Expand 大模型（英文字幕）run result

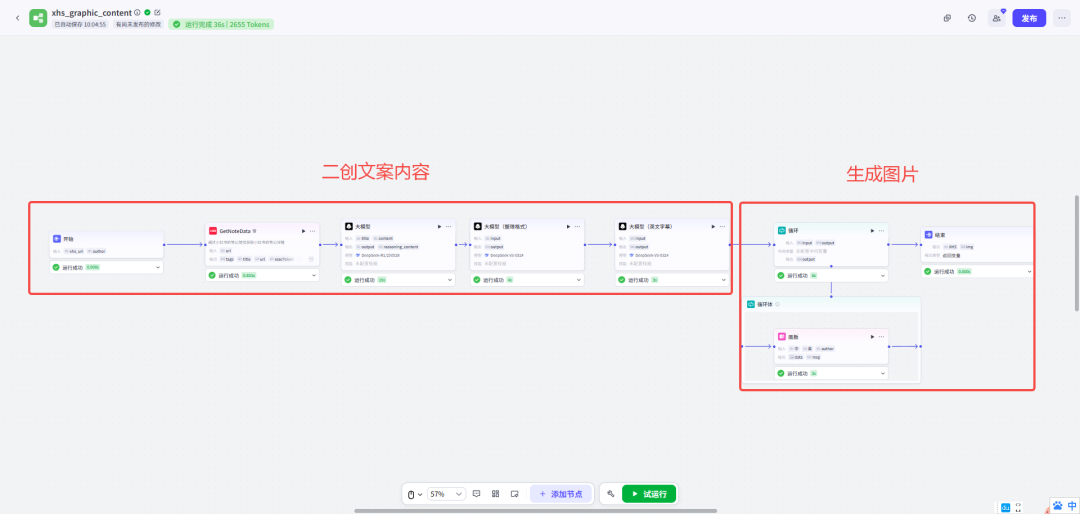(723, 280)
